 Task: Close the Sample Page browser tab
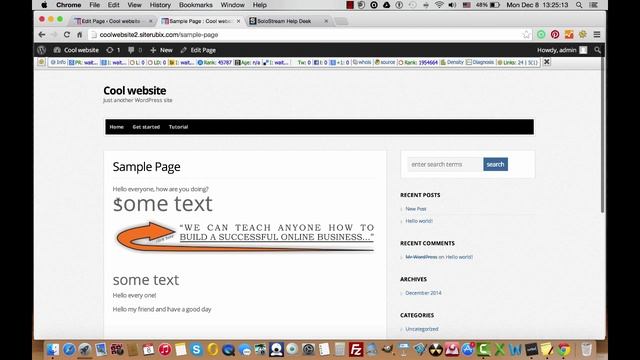pyautogui.click(x=238, y=21)
